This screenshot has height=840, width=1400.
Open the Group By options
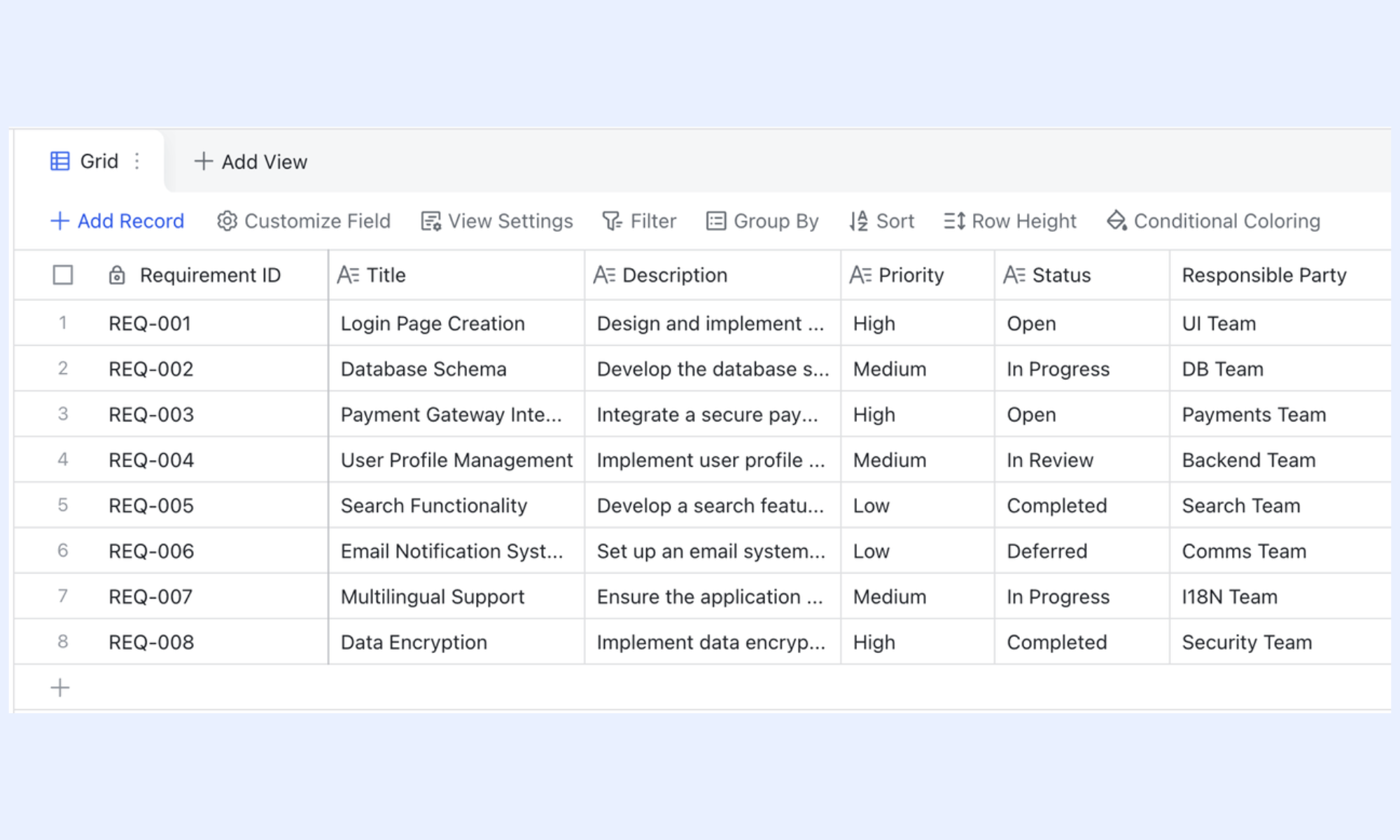762,221
